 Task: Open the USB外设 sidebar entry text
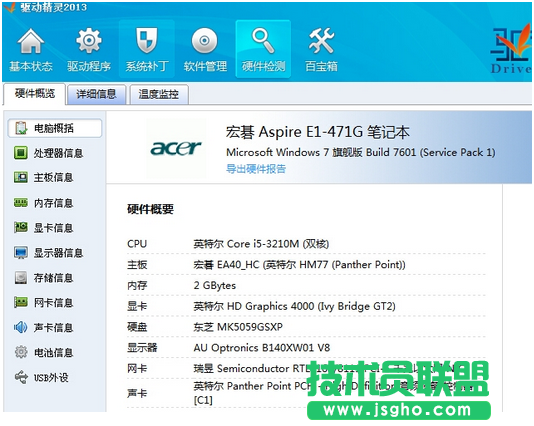click(x=51, y=378)
